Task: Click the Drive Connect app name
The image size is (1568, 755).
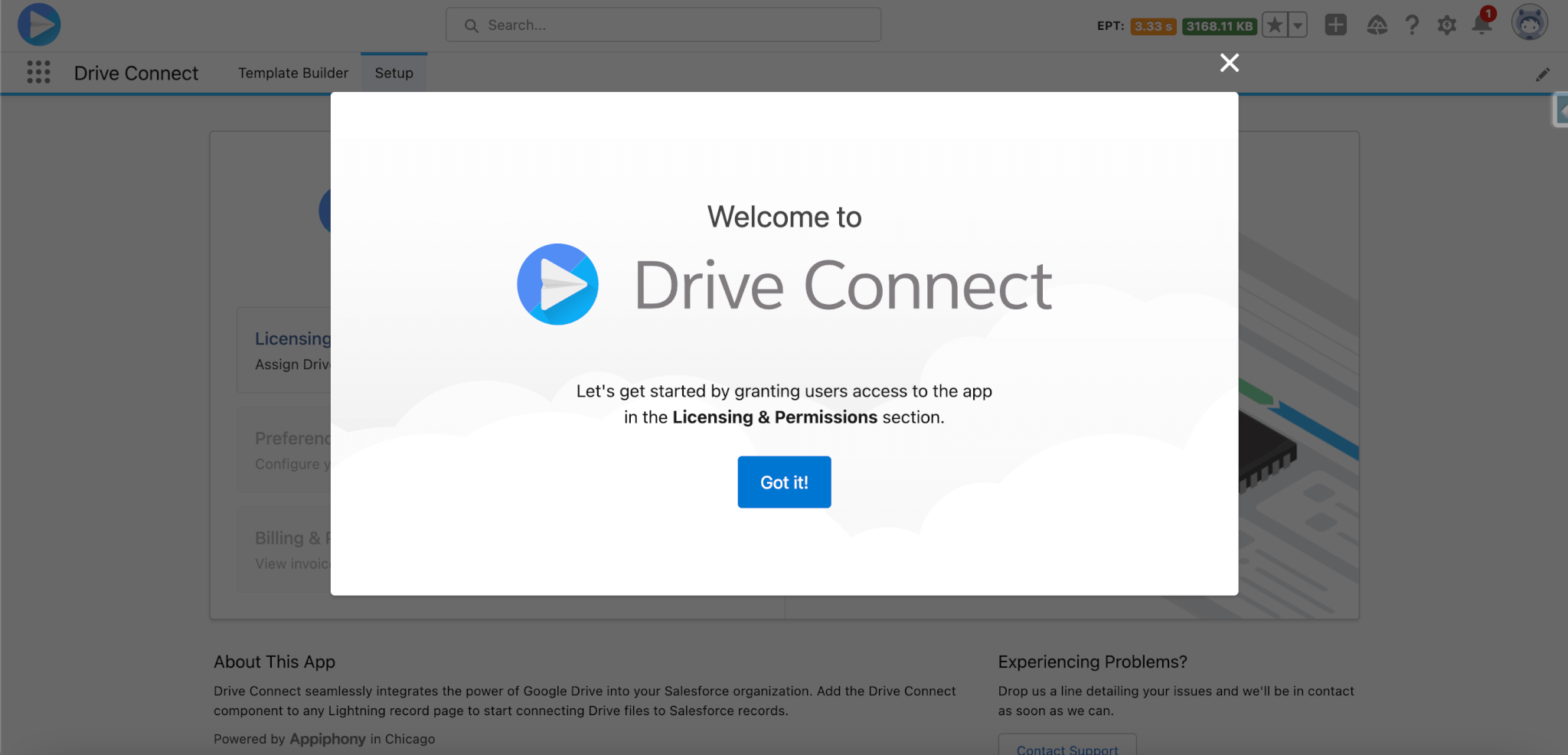Action: point(136,74)
